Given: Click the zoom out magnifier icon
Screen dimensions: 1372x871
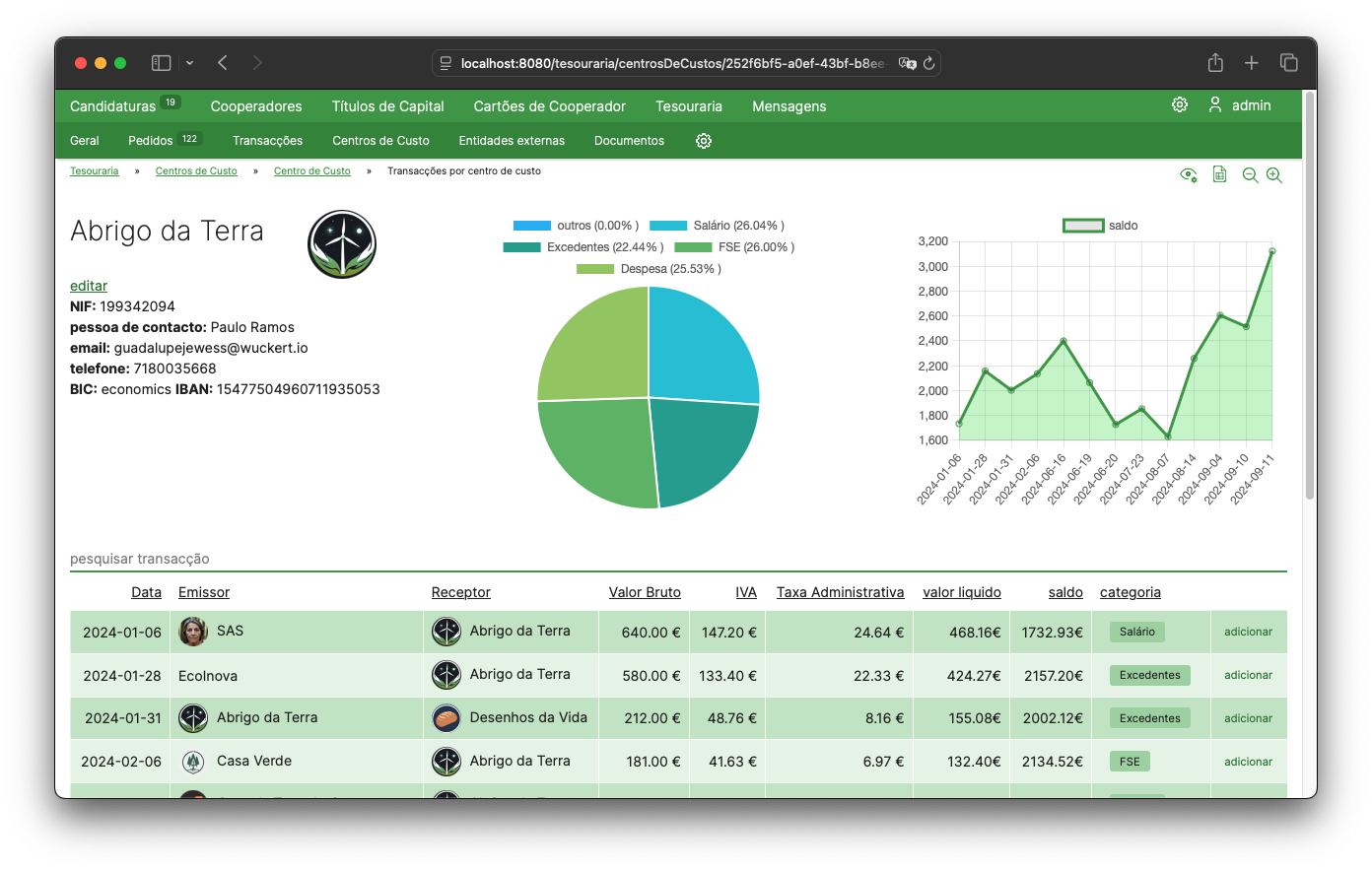Looking at the screenshot, I should tap(1250, 175).
